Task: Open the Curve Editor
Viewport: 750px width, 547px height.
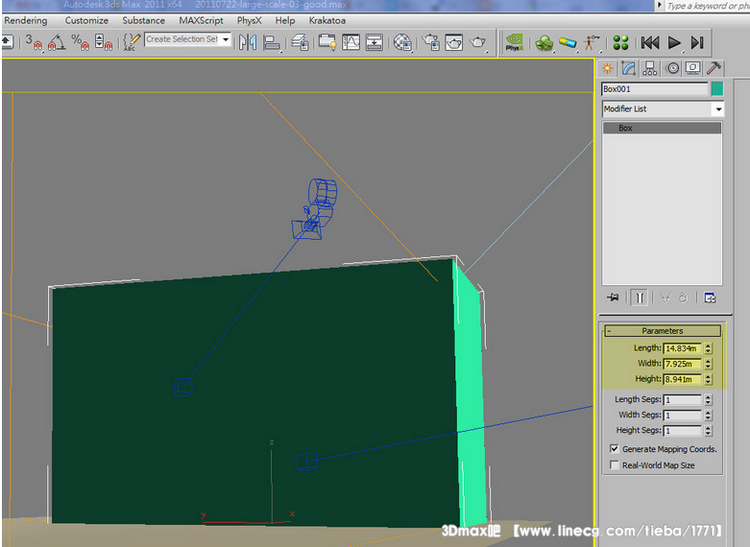Action: (x=351, y=42)
